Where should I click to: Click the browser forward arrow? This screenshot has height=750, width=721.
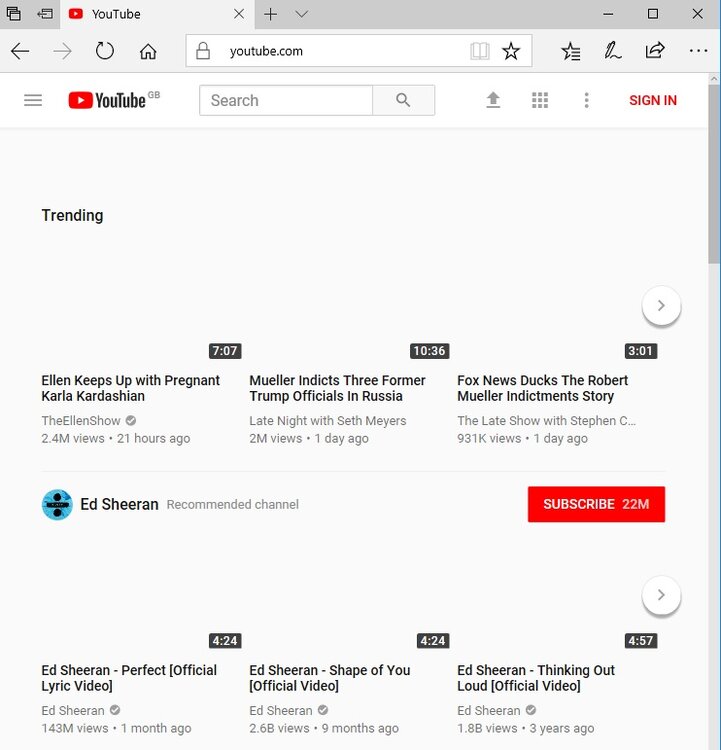[62, 51]
